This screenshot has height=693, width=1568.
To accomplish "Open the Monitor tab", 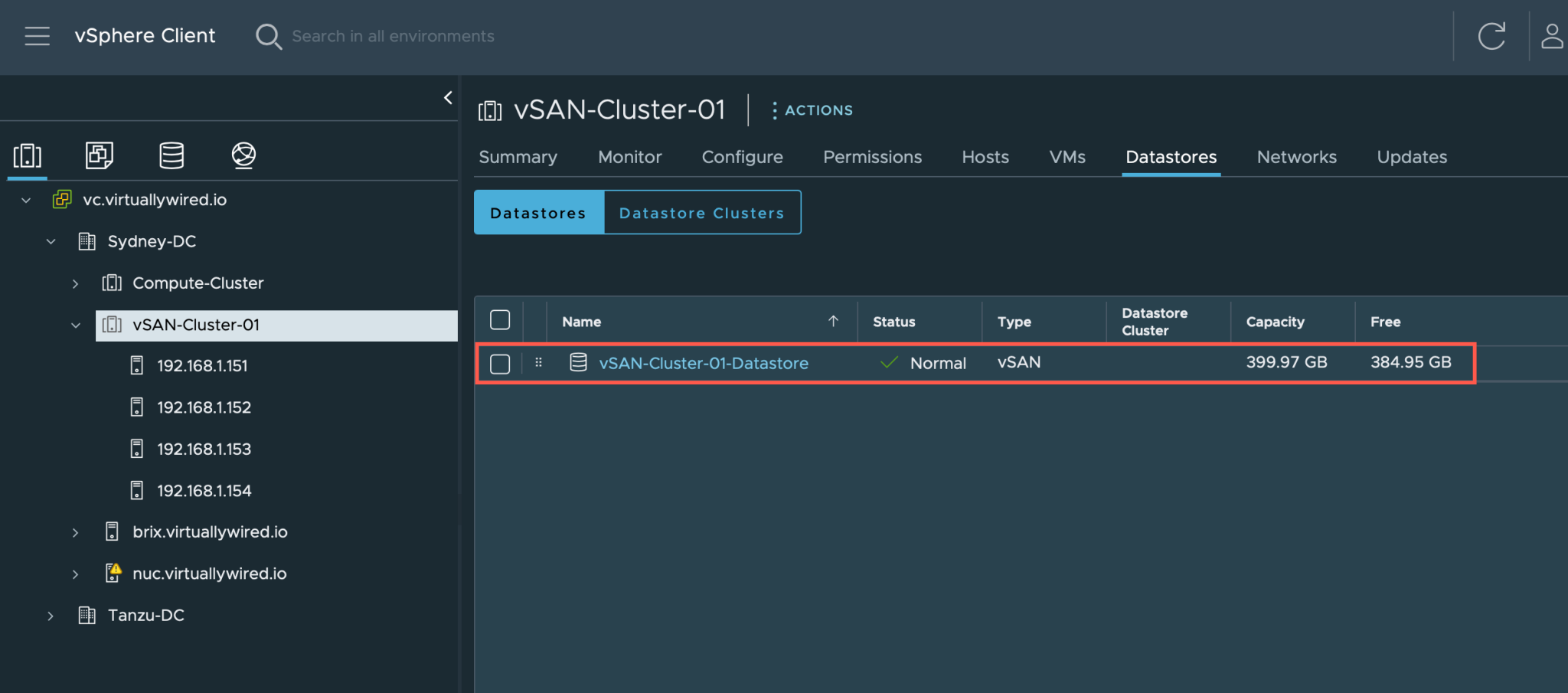I will (630, 157).
